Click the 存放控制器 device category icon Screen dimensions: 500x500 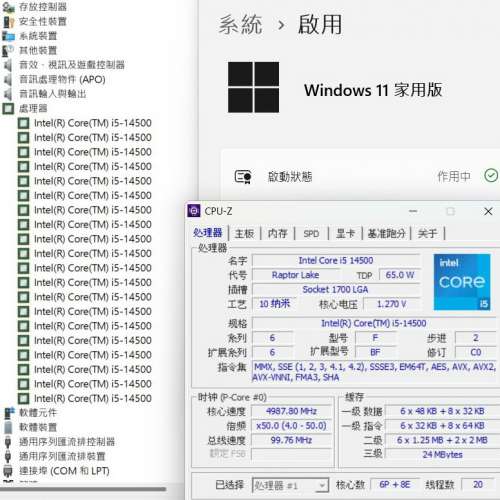(8, 7)
